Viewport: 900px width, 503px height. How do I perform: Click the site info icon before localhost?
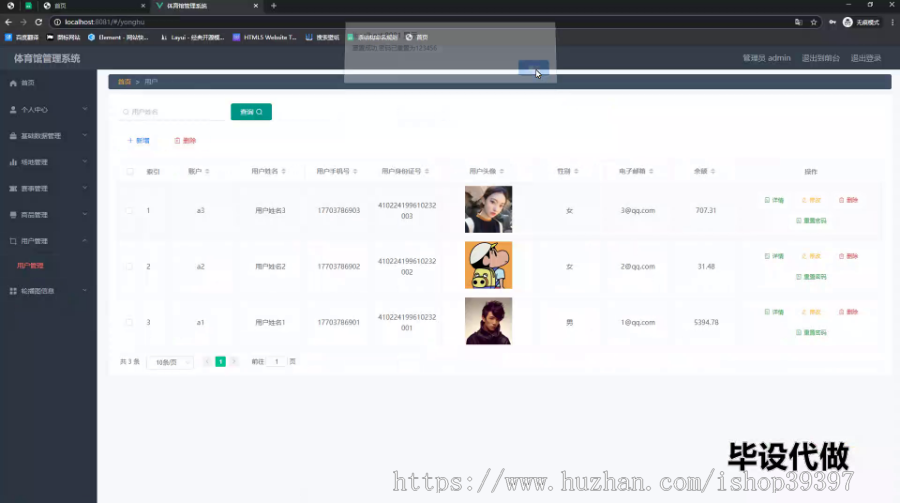57,22
